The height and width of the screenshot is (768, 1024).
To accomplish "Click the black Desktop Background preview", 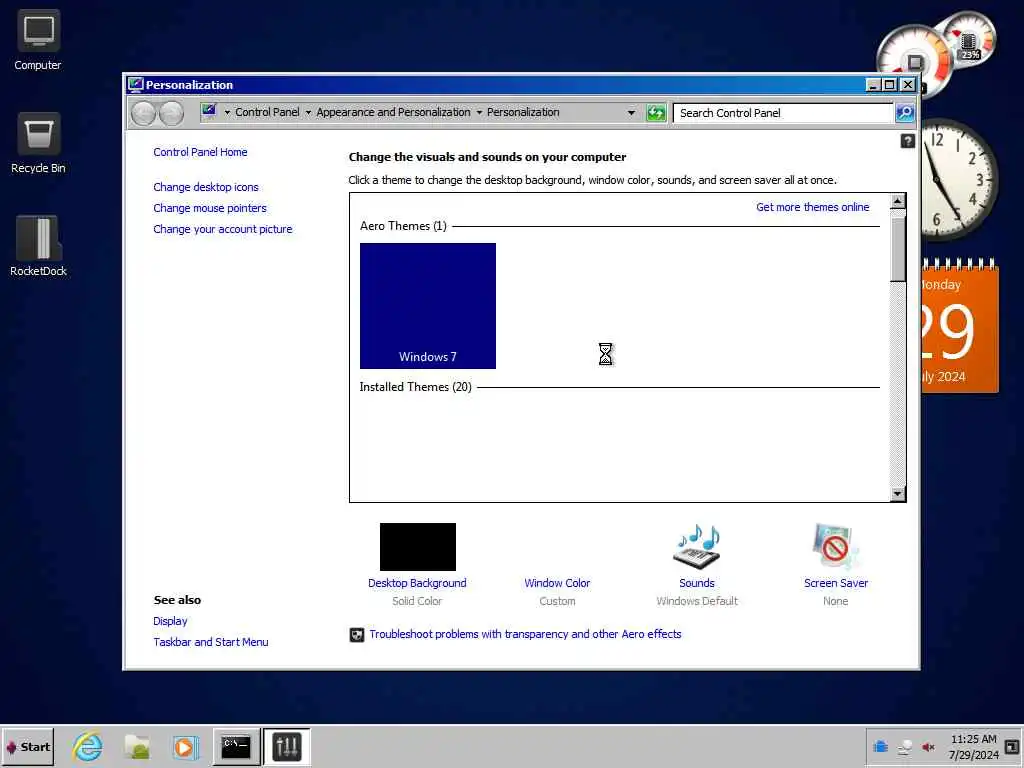I will (x=418, y=547).
